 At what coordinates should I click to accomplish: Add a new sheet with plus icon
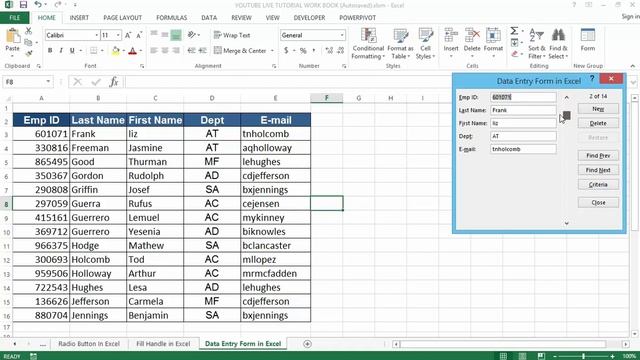(307, 344)
